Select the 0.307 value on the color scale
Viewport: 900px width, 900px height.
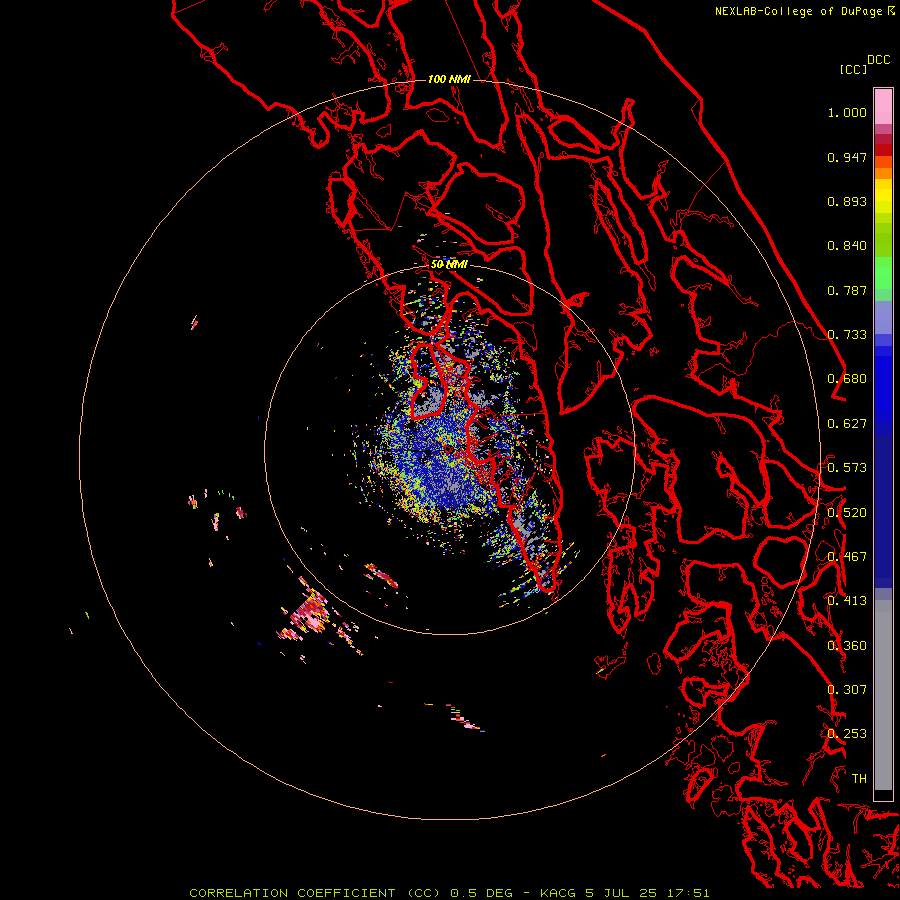(x=847, y=690)
